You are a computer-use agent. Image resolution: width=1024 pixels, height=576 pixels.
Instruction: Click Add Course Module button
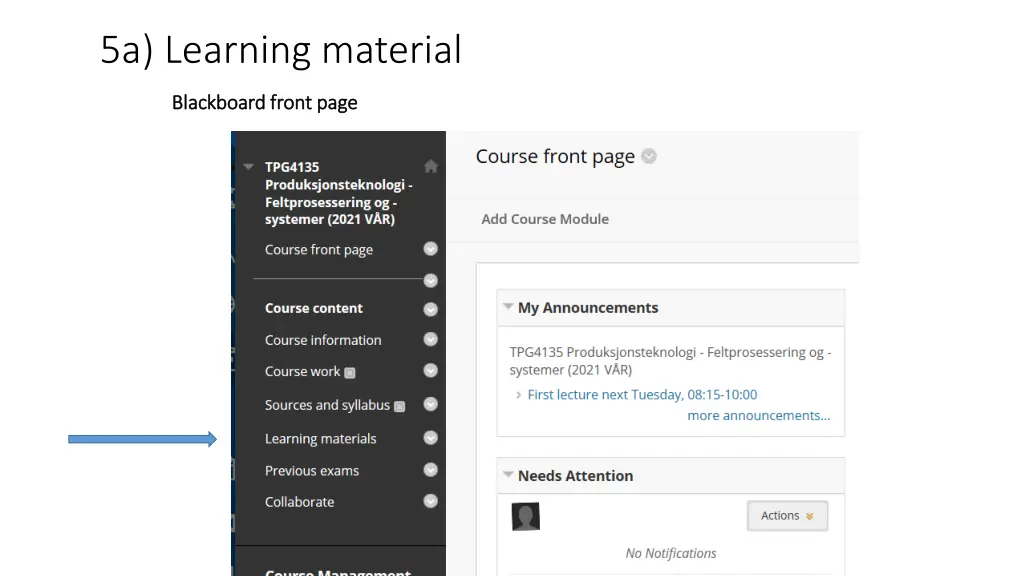tap(544, 219)
